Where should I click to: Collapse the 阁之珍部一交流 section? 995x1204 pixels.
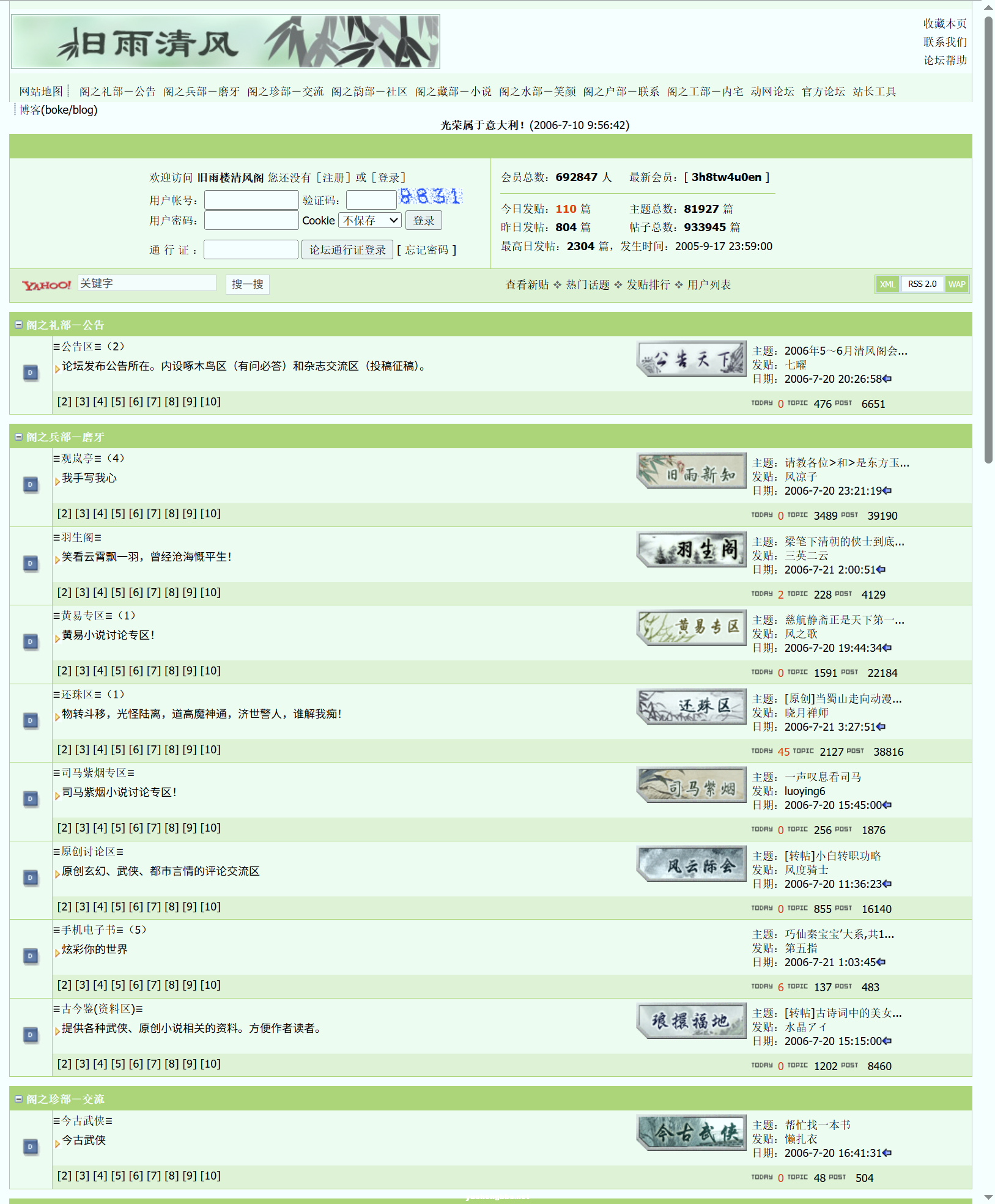(x=18, y=1099)
